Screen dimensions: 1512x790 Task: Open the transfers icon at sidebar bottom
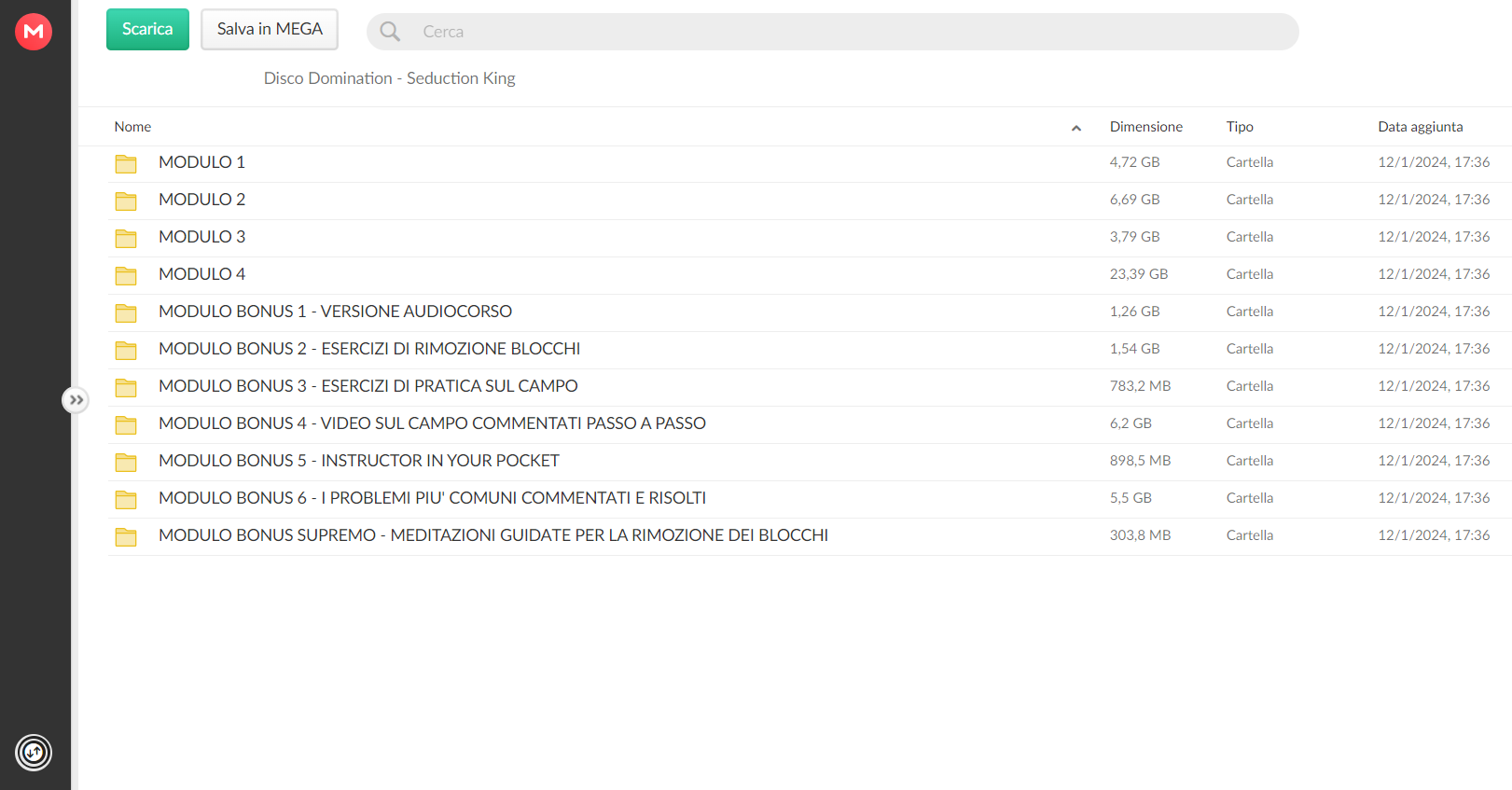(34, 753)
